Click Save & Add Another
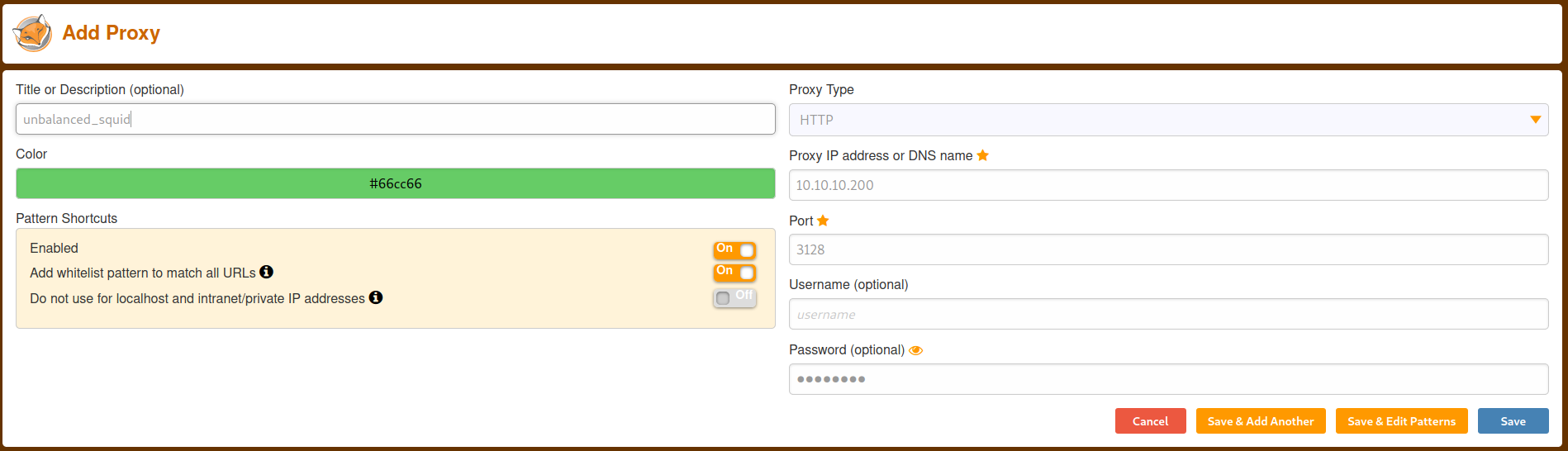 pos(1260,421)
